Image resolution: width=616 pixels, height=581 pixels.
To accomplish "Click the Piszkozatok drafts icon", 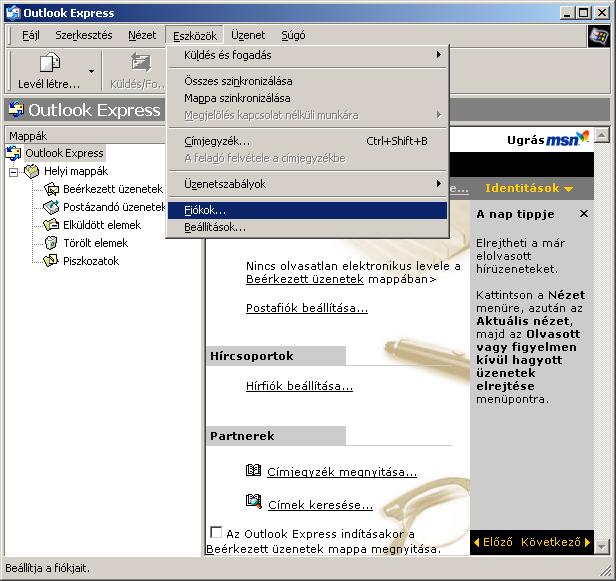I will (x=51, y=261).
